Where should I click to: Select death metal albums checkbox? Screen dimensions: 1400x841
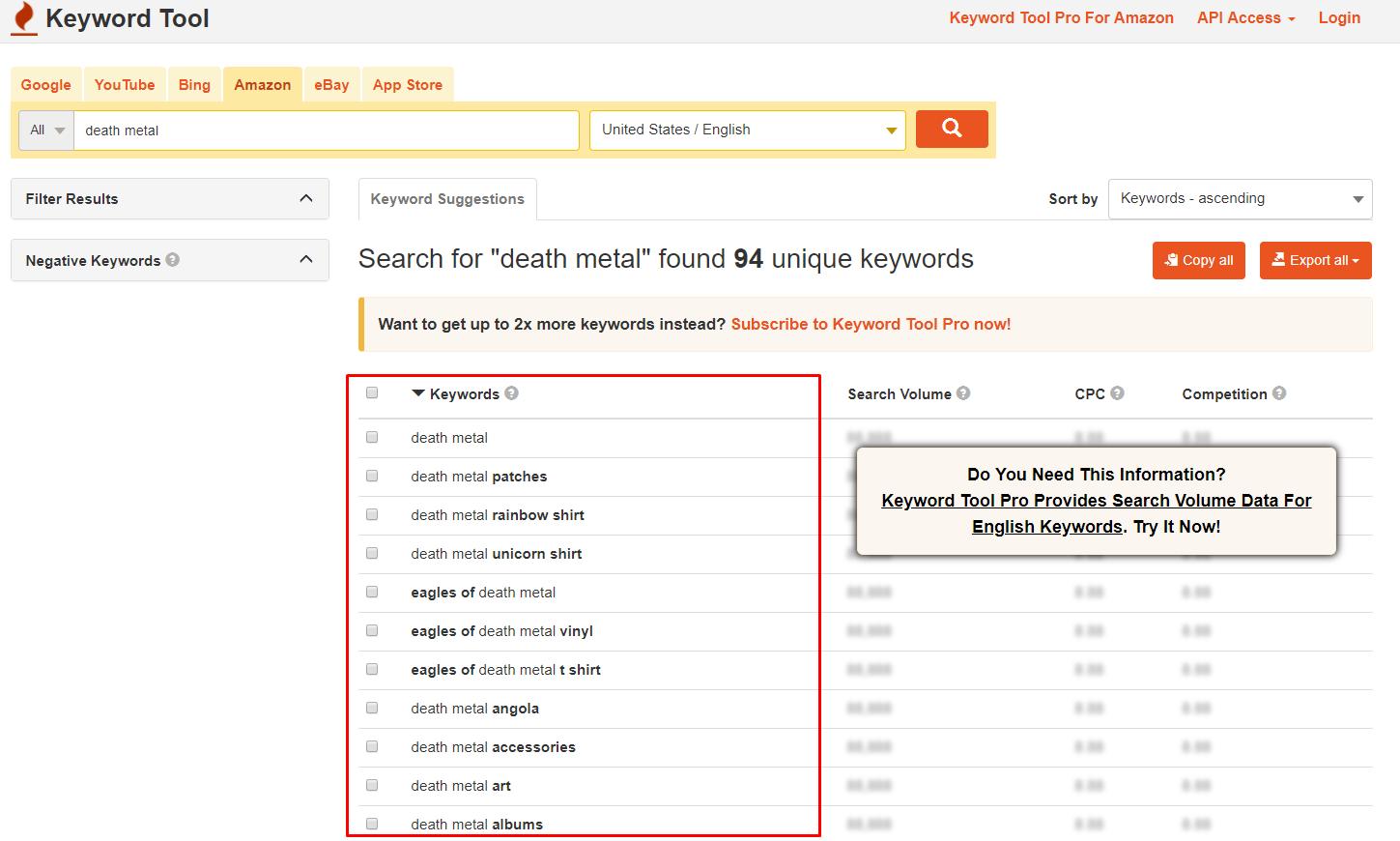372,824
